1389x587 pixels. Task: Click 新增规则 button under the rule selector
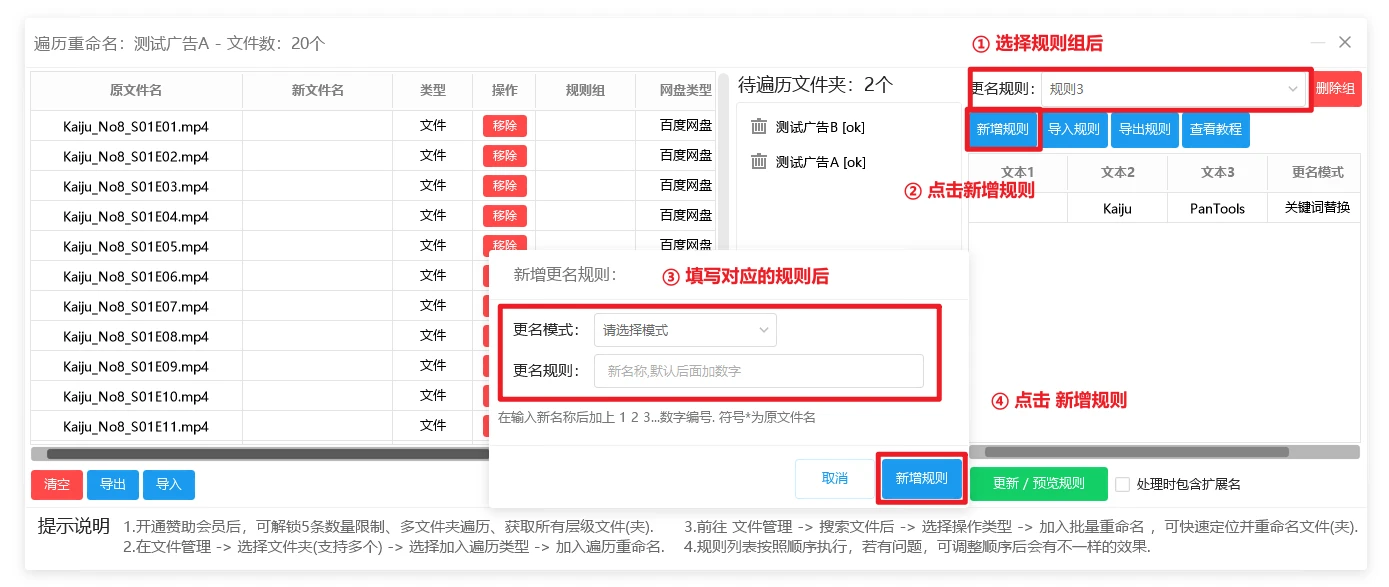tap(1002, 130)
